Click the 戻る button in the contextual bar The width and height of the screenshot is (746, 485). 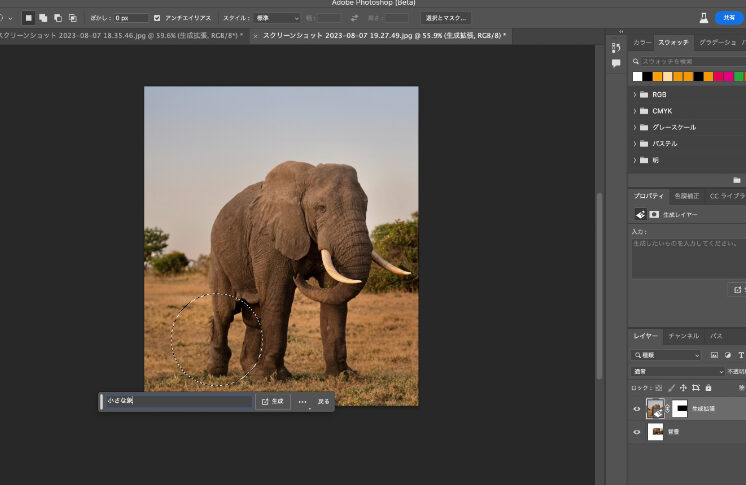tap(324, 401)
